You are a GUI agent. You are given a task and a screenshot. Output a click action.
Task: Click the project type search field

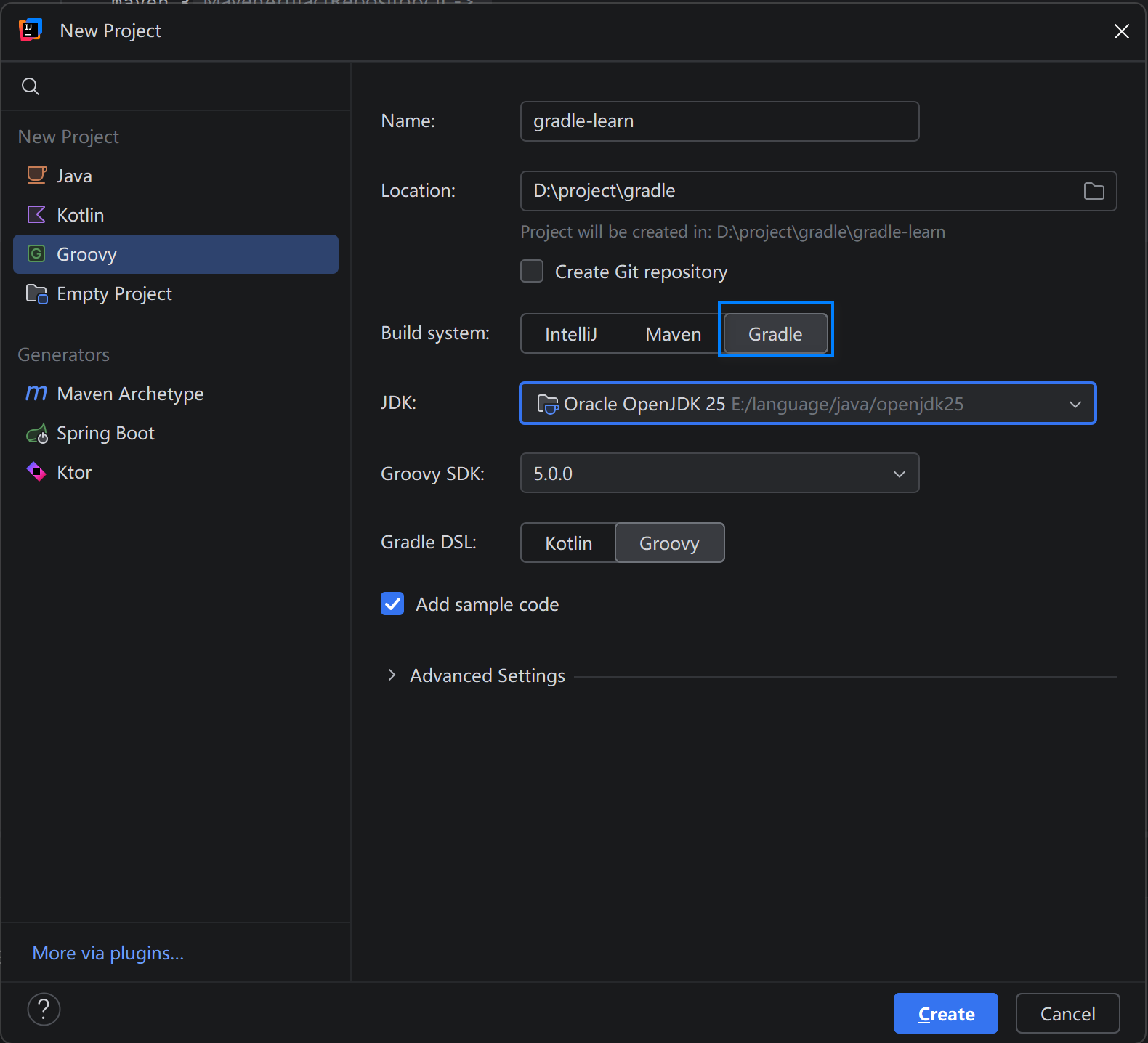[176, 86]
